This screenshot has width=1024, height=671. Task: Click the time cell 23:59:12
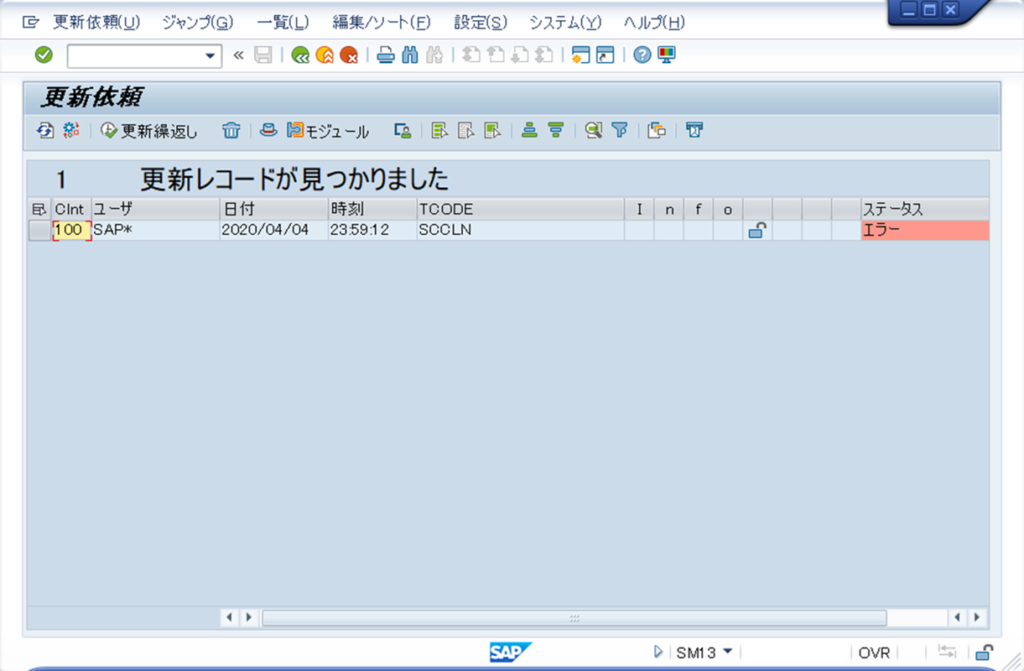(372, 230)
